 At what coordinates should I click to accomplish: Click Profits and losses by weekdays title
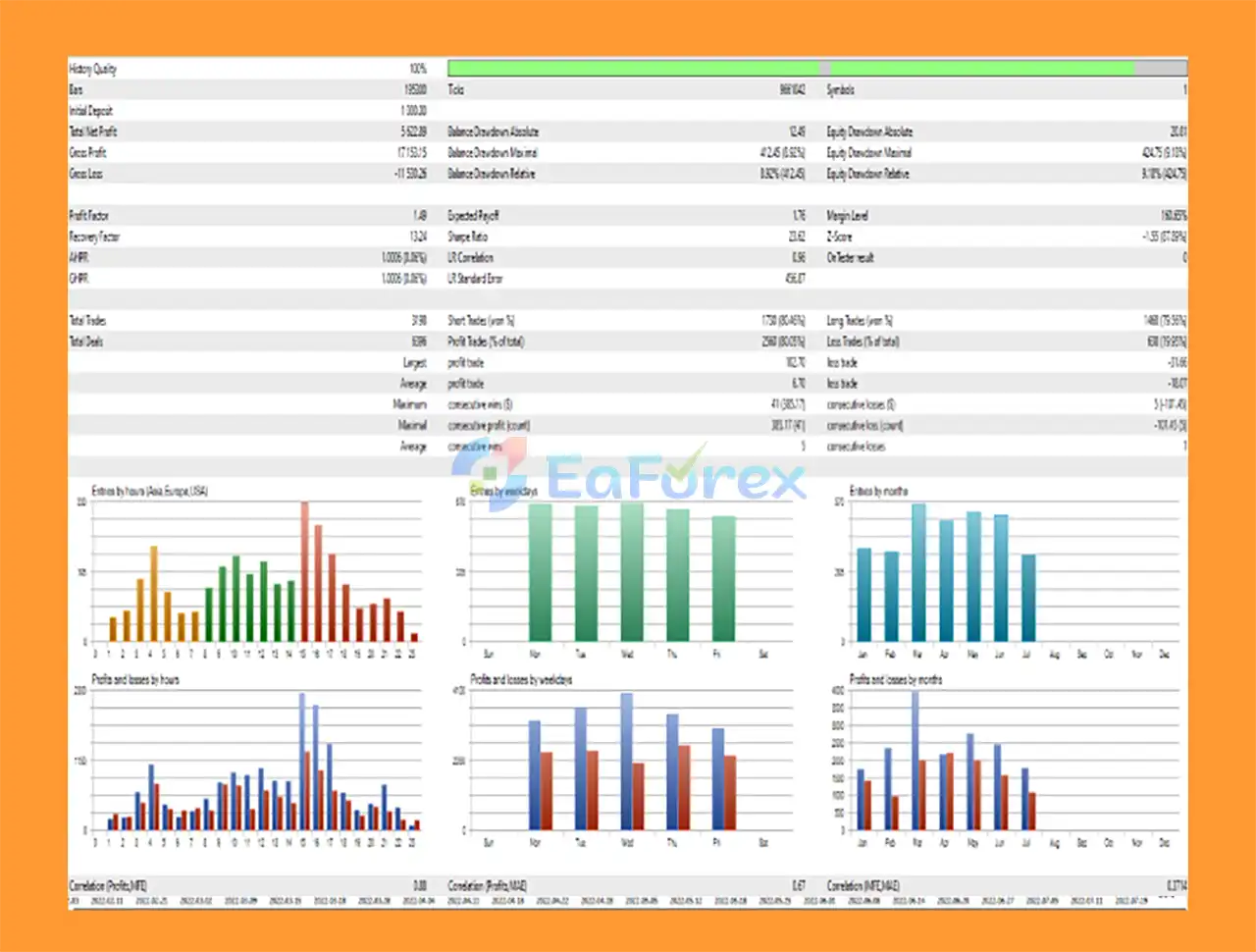click(x=520, y=679)
